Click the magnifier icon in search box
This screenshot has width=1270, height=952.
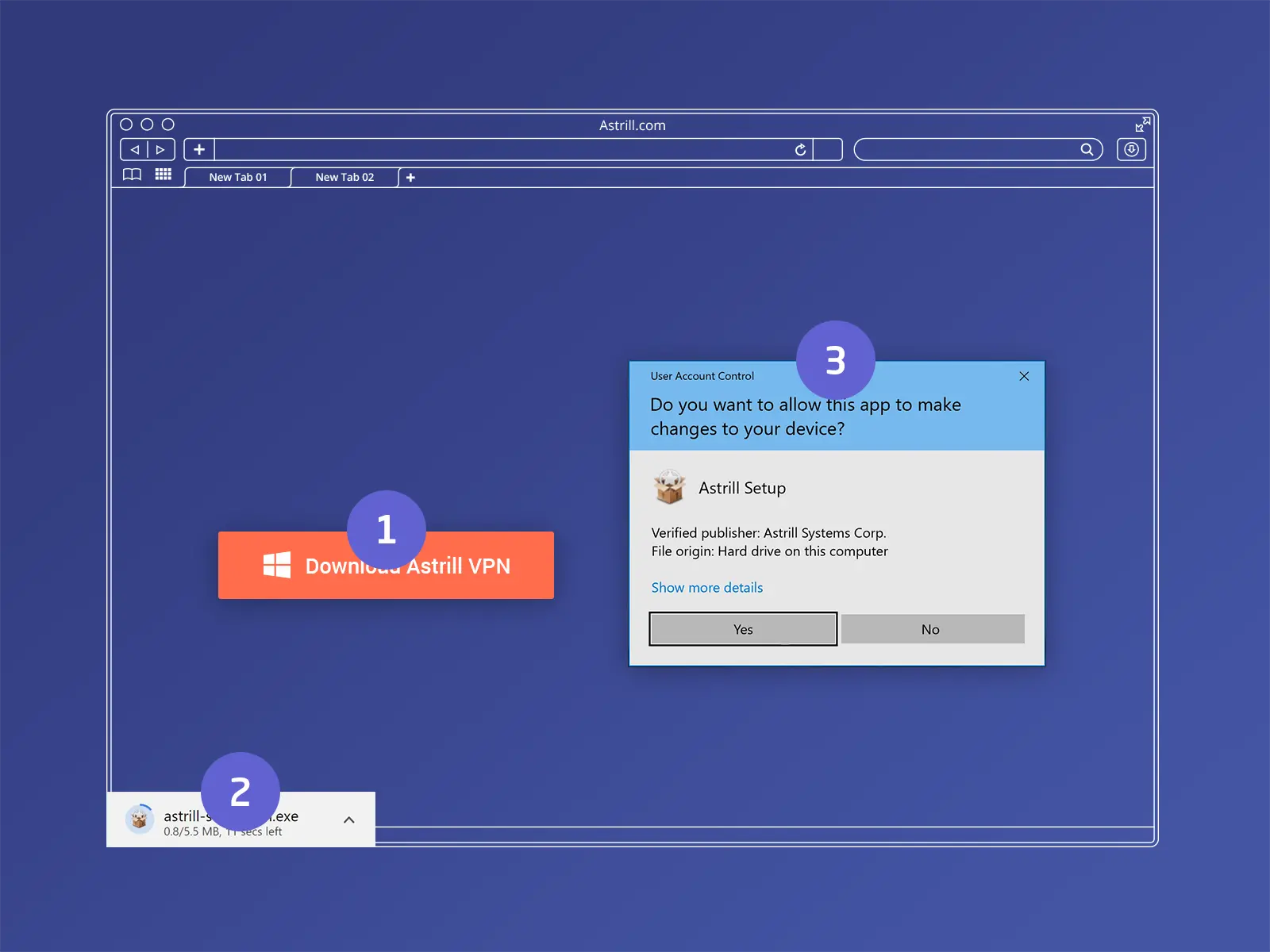point(1087,149)
